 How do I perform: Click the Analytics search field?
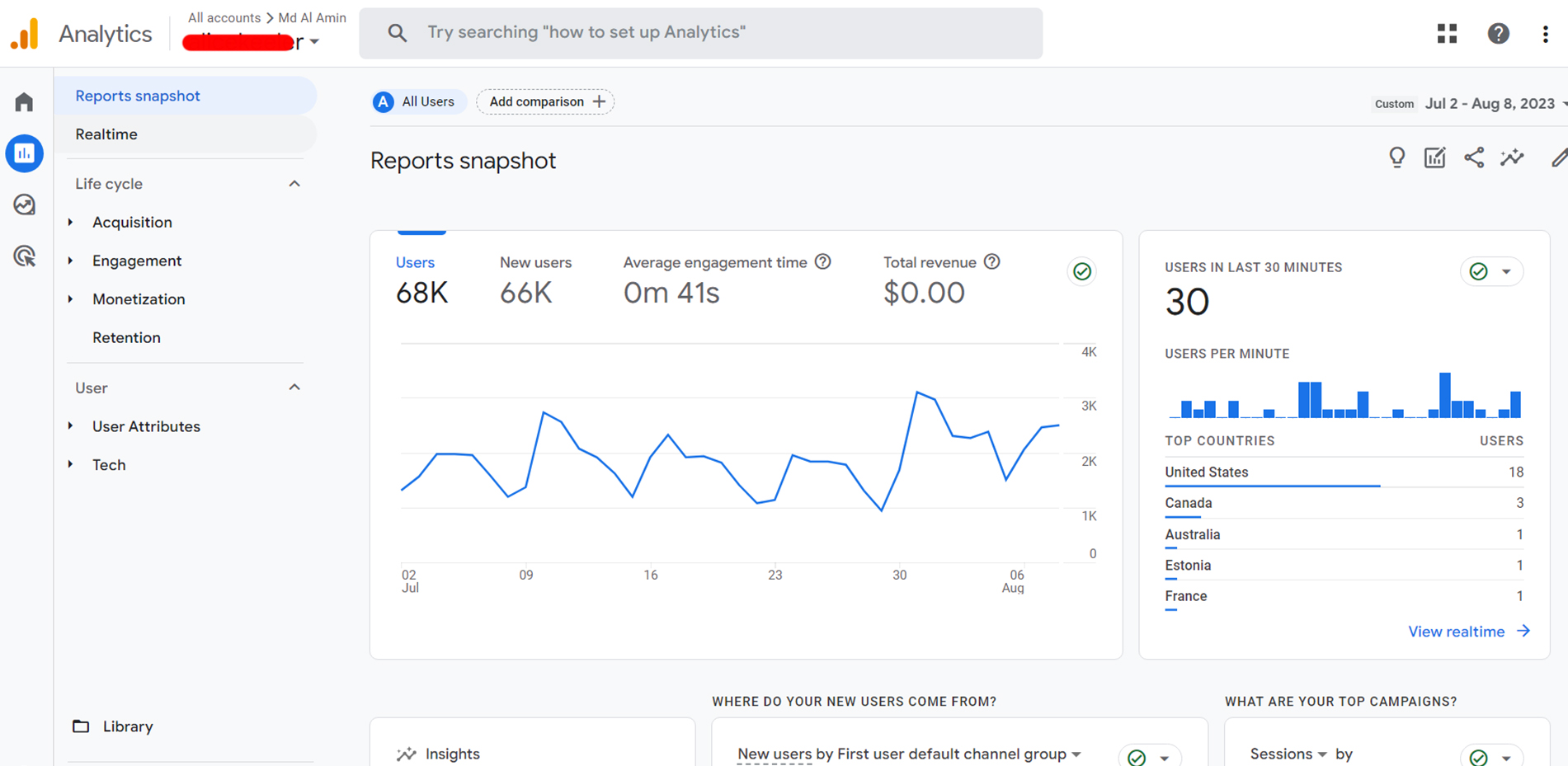pos(701,33)
